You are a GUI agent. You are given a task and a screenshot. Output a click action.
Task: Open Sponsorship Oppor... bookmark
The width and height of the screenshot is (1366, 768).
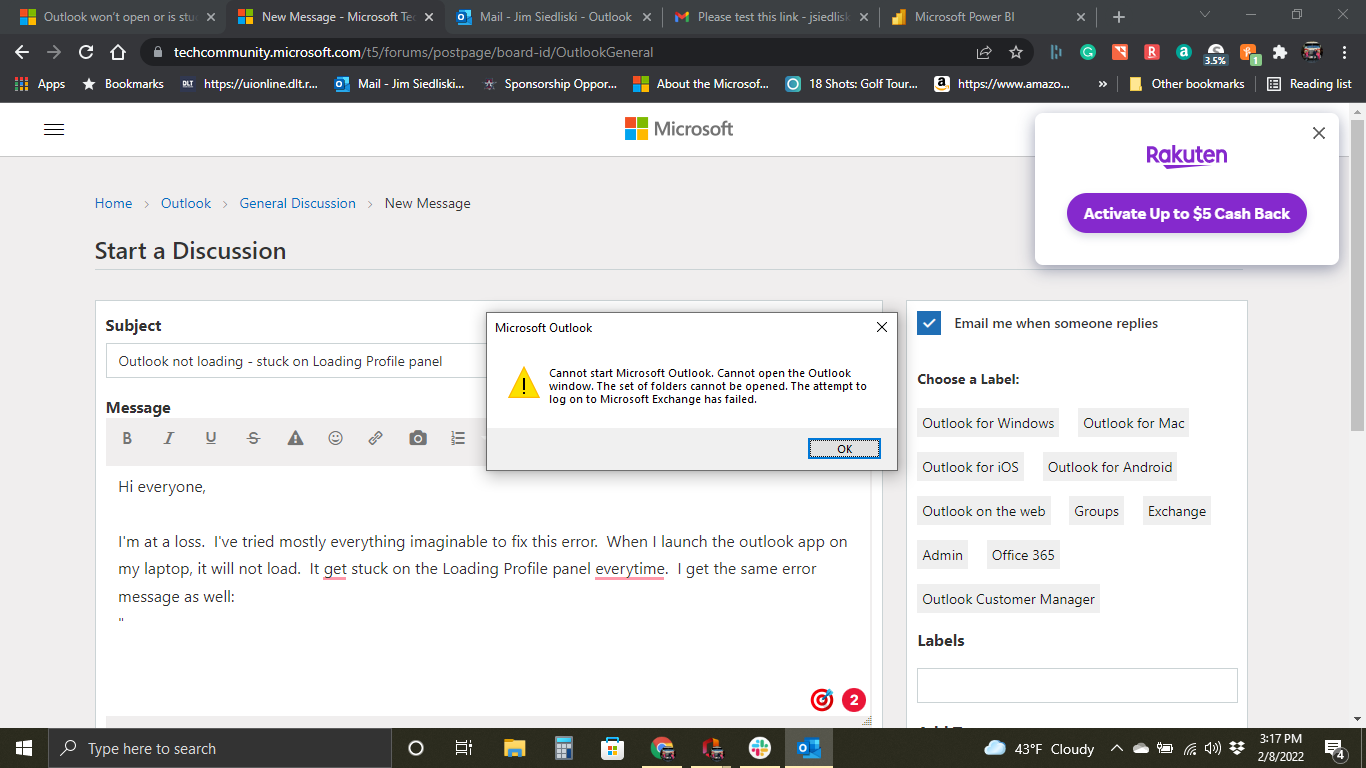pos(550,84)
